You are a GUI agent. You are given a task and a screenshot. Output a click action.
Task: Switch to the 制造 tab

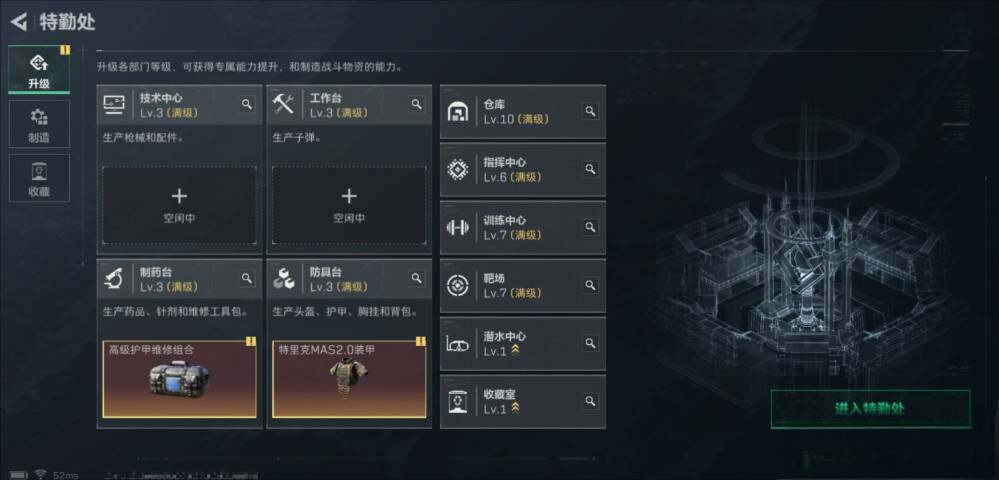point(40,124)
